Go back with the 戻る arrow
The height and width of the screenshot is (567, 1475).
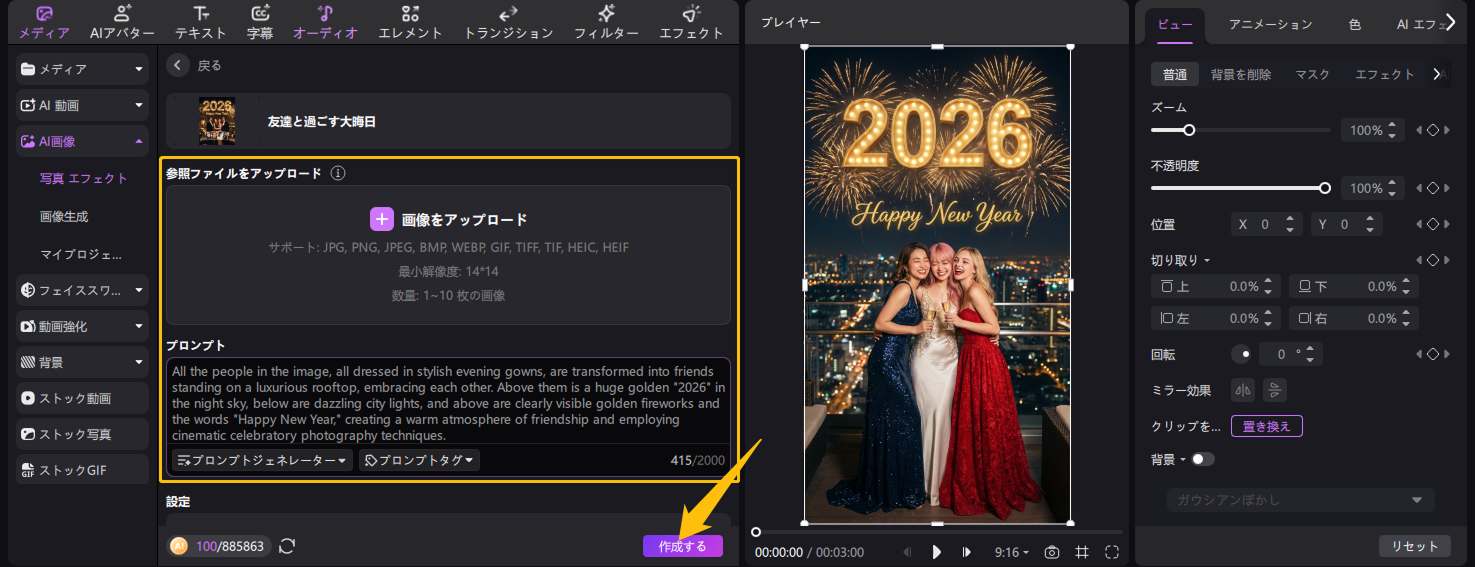click(x=178, y=65)
